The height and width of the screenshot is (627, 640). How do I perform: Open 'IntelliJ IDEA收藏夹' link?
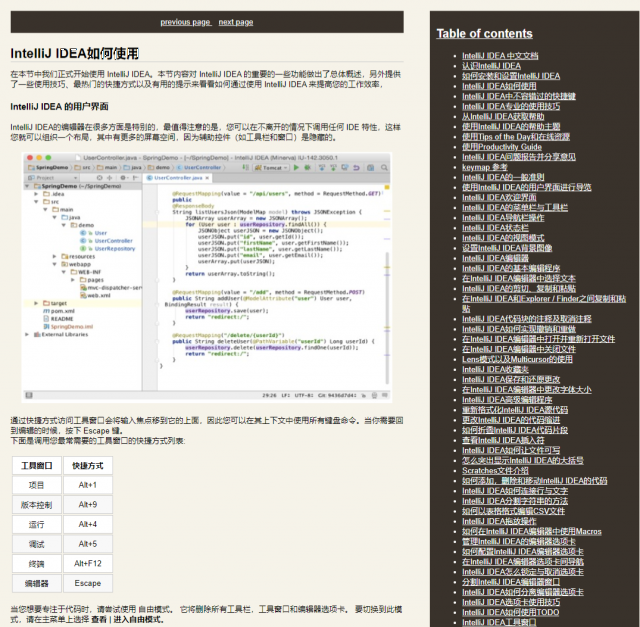pyautogui.click(x=495, y=369)
